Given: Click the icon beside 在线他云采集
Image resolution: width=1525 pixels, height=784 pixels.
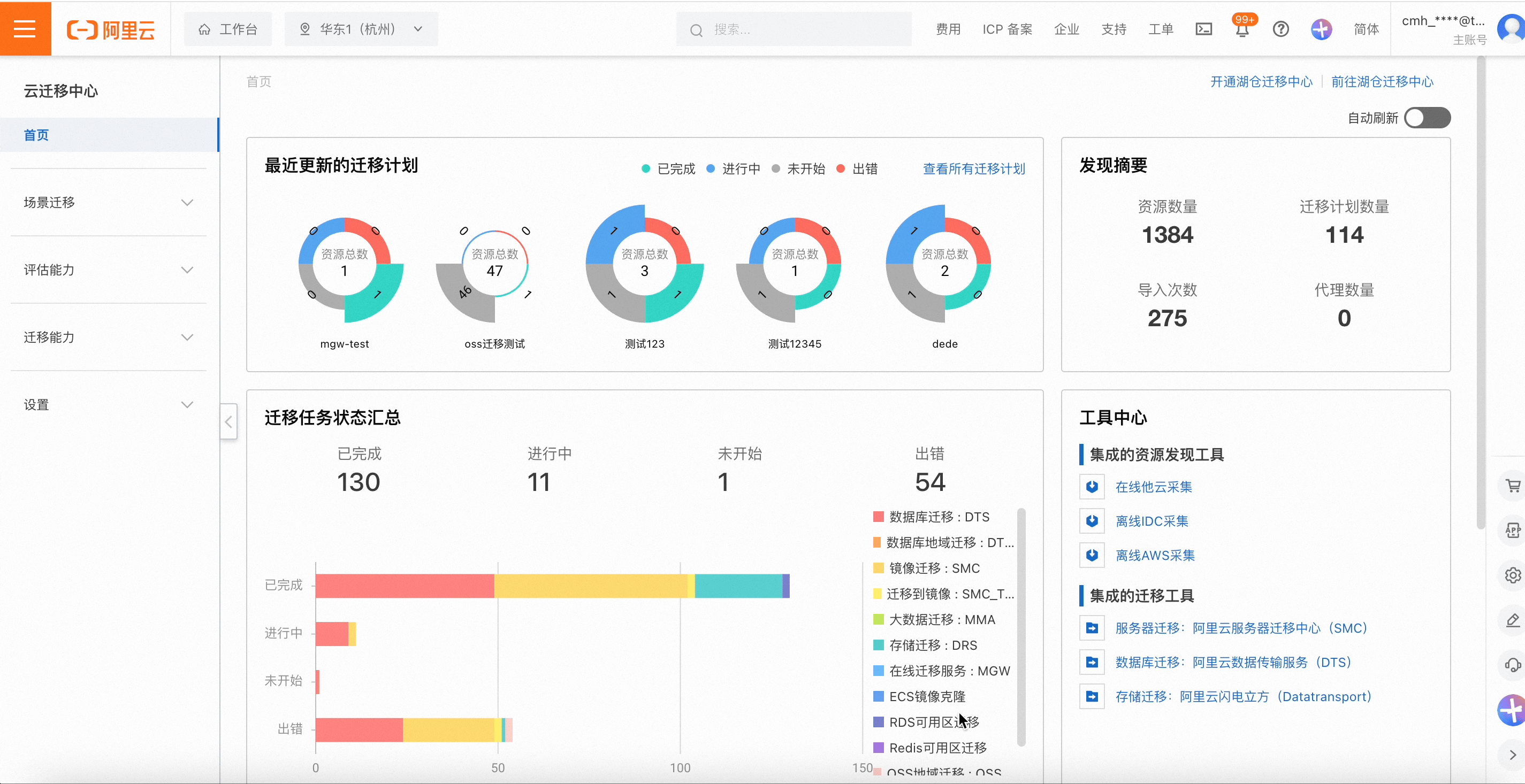Looking at the screenshot, I should click(x=1092, y=487).
